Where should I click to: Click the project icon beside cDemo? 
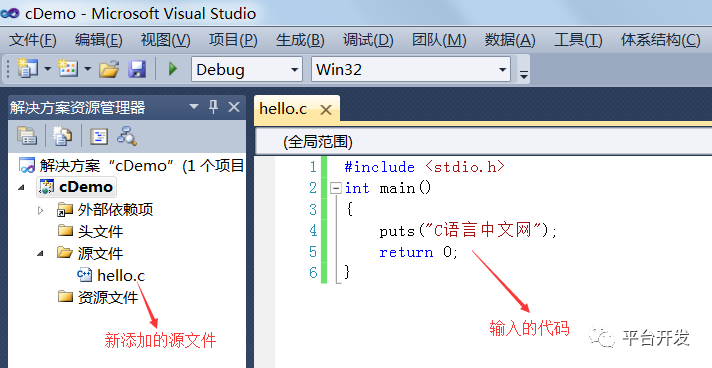(47, 187)
